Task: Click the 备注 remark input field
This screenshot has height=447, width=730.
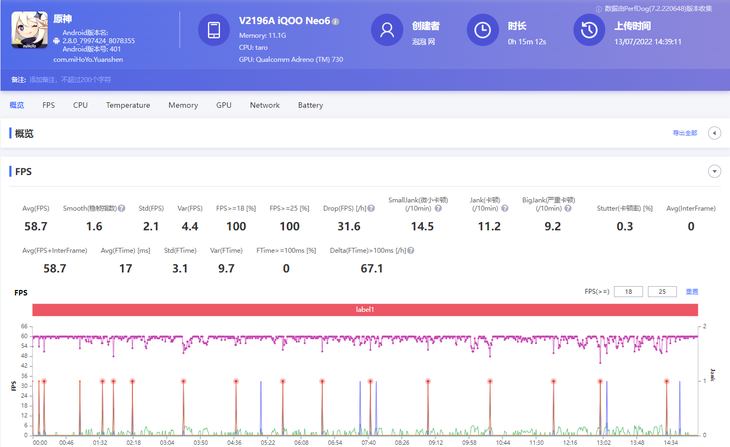Action: click(x=70, y=80)
